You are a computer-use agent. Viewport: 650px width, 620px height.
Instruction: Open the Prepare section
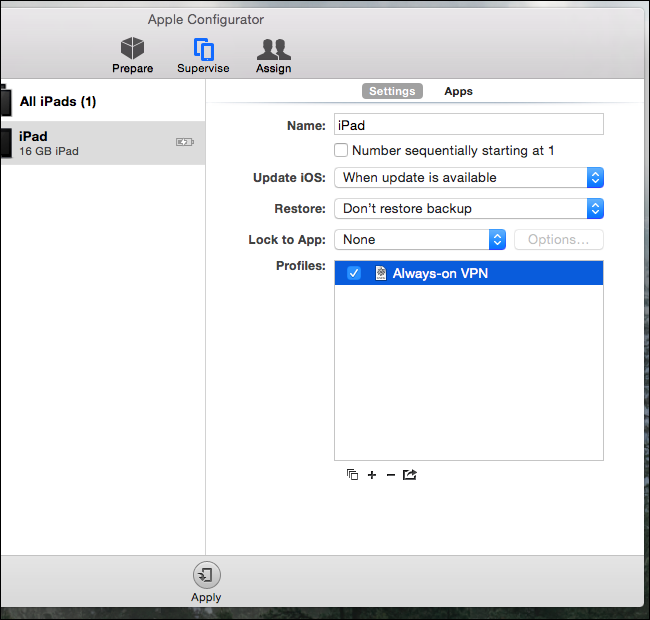point(132,55)
